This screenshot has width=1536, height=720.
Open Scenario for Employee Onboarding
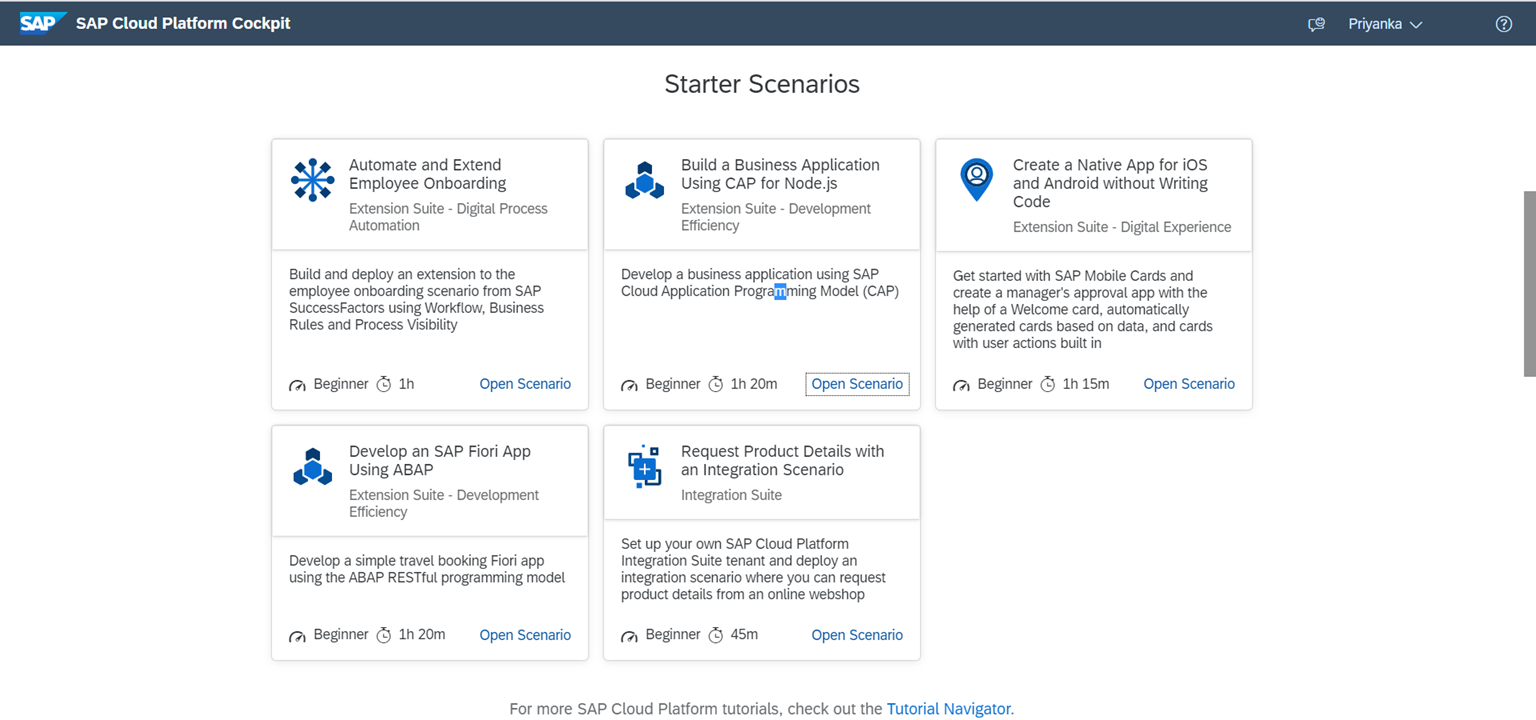coord(525,384)
